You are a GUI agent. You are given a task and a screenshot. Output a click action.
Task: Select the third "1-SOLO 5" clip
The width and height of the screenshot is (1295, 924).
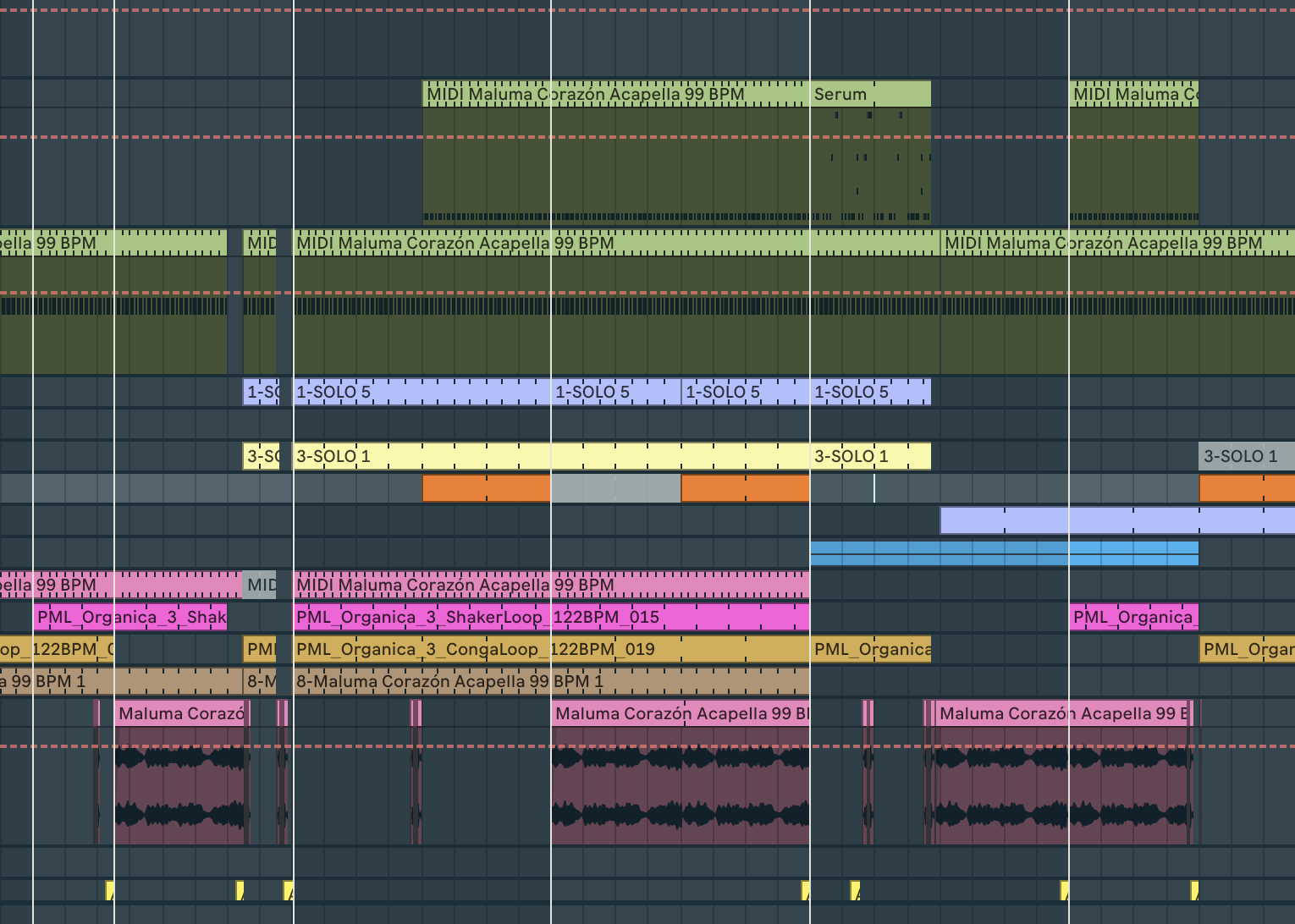click(746, 392)
